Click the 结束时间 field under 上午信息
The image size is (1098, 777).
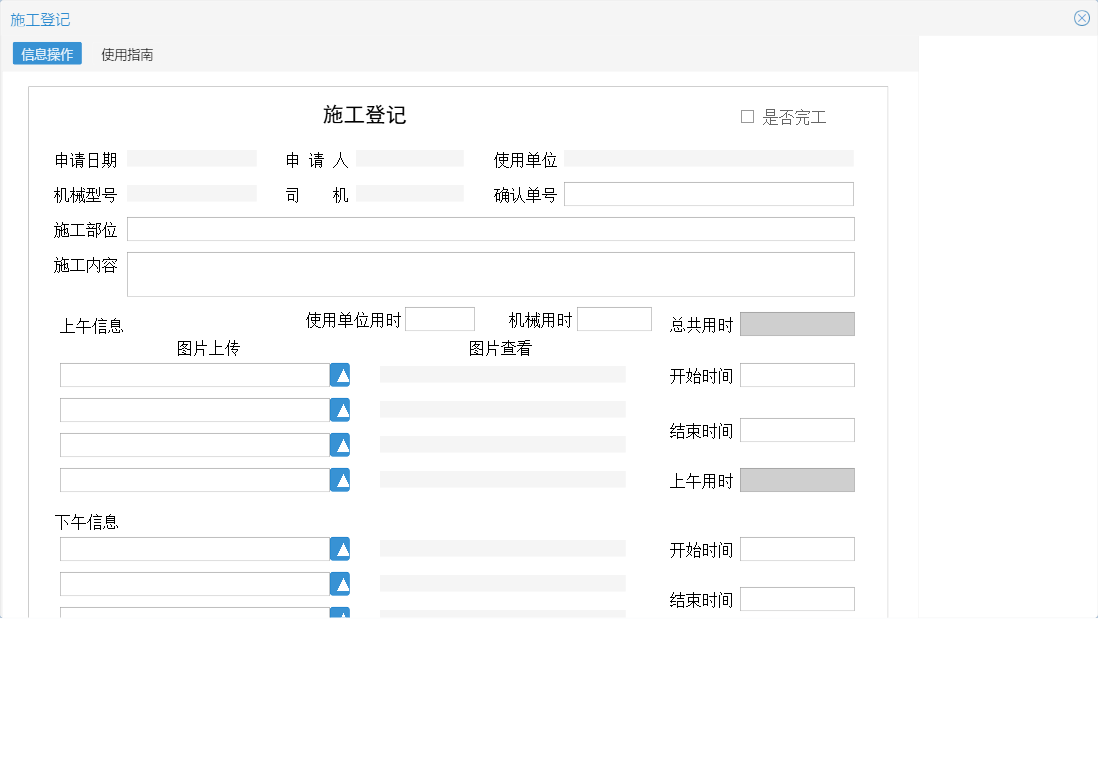[x=797, y=429]
